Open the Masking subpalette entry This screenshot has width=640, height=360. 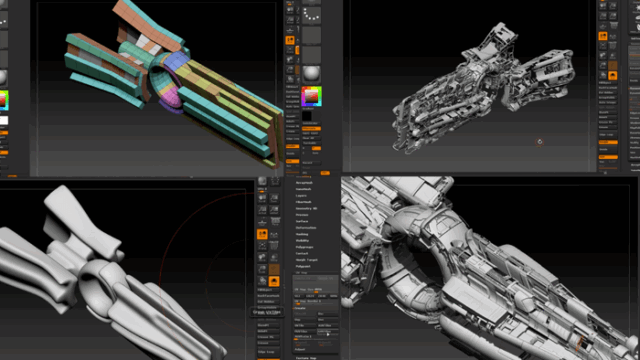pos(302,234)
